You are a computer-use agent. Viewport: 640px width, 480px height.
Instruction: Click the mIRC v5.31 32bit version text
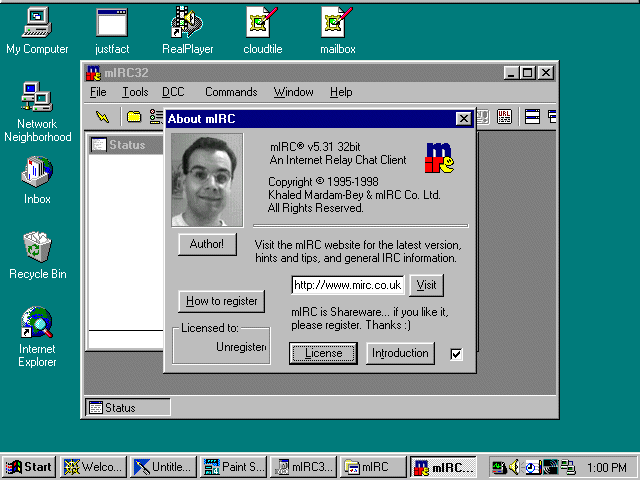[x=315, y=147]
